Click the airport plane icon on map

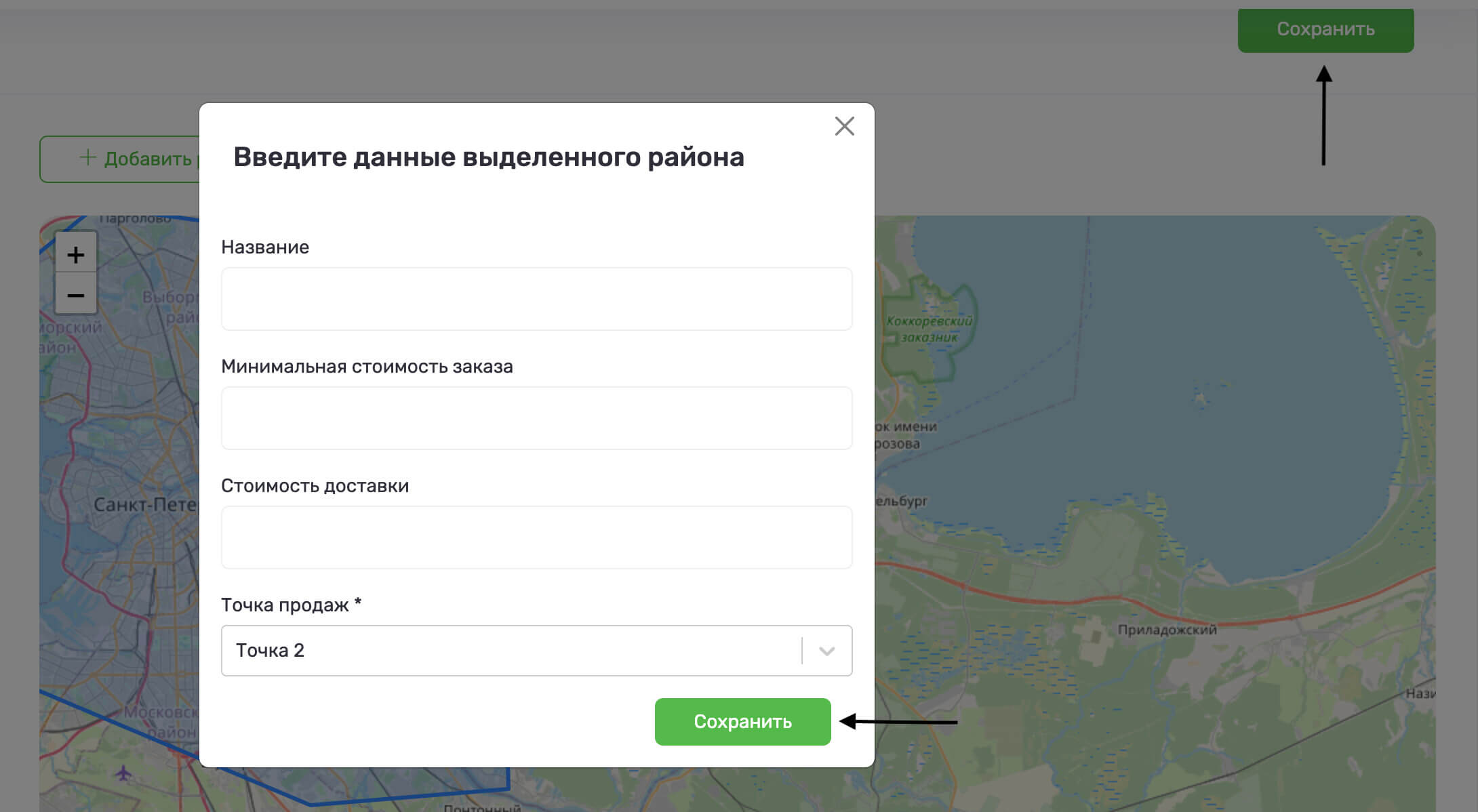point(123,772)
